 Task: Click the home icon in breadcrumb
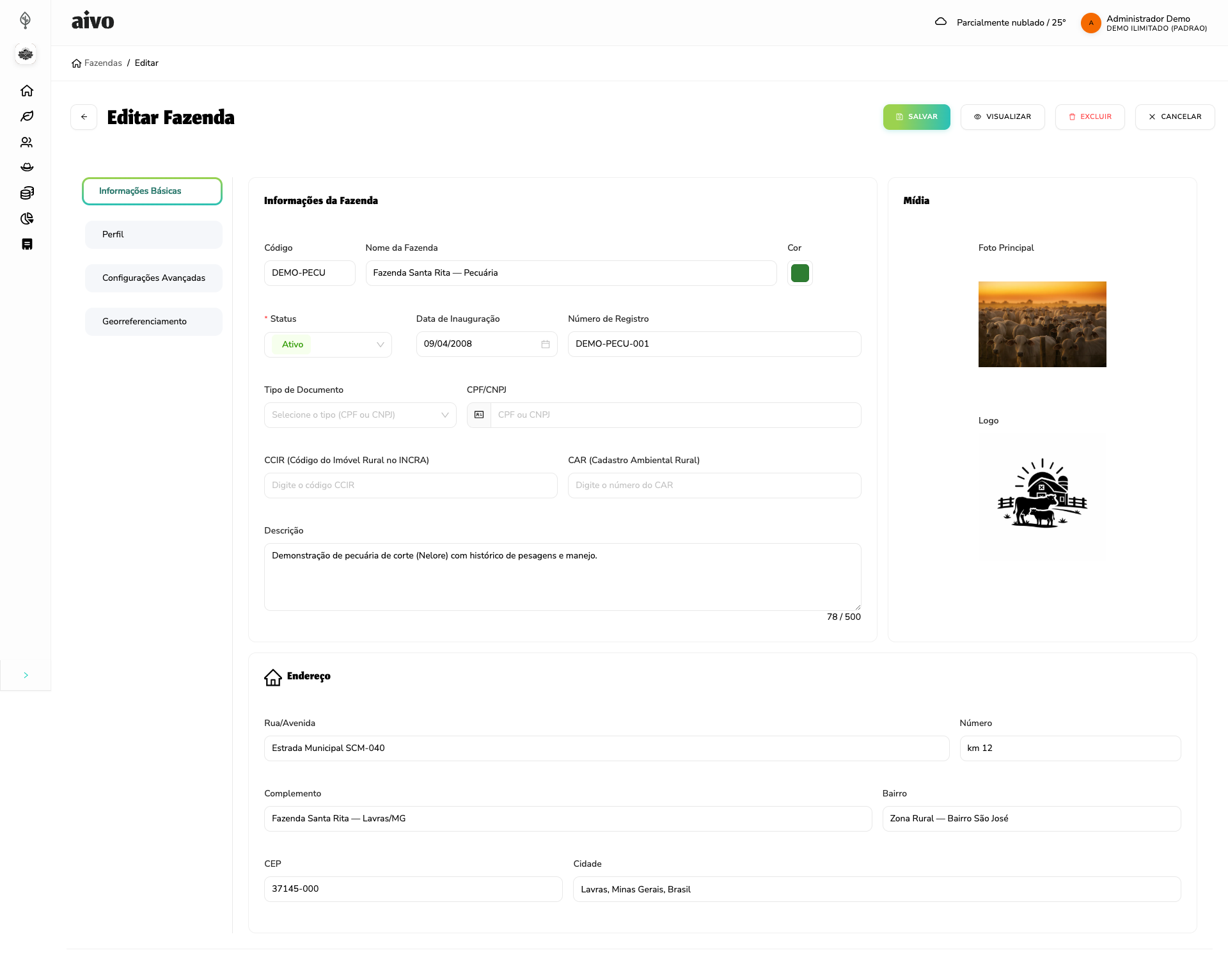coord(77,63)
